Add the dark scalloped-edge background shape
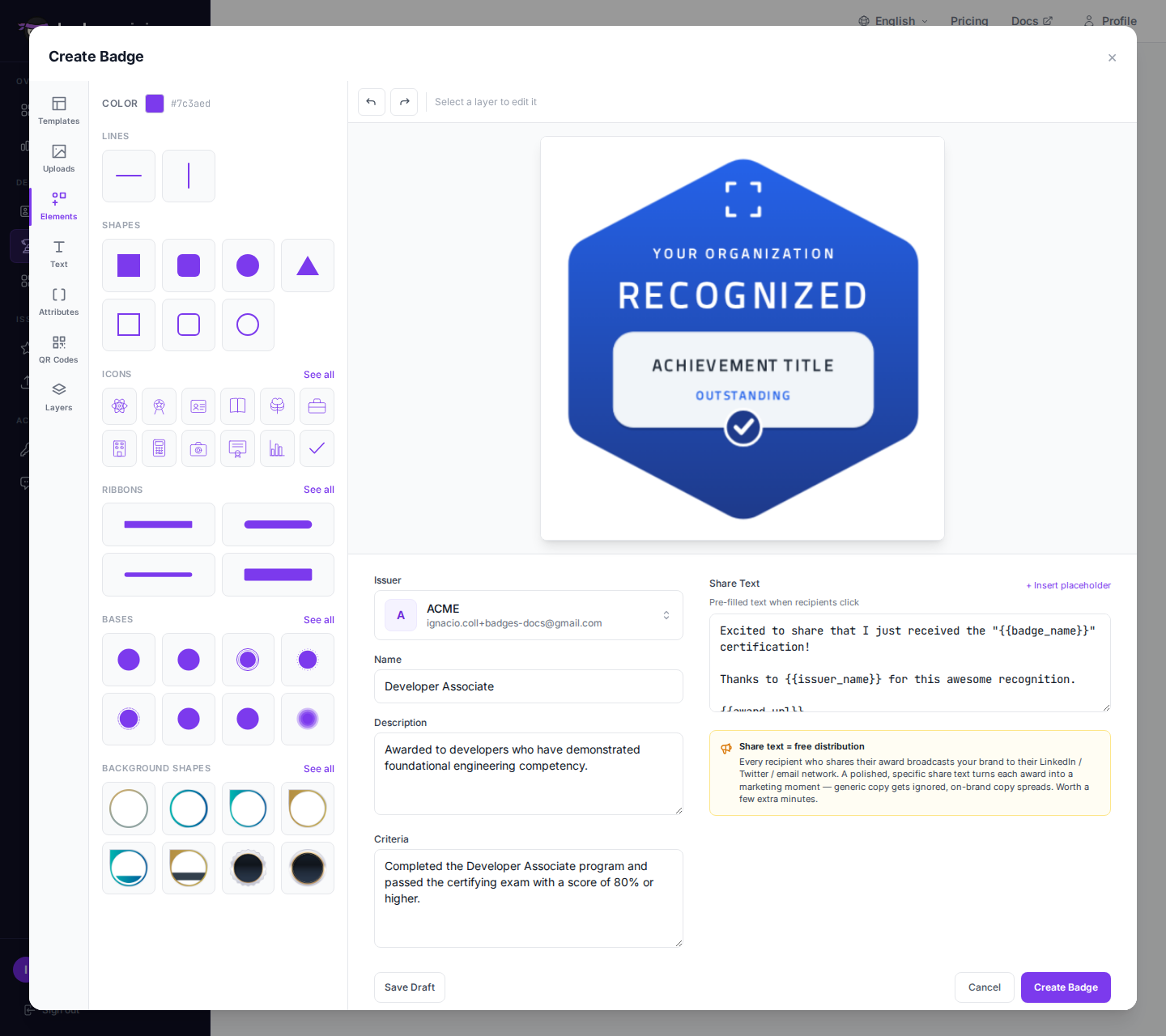Screen dimensions: 1166x1036 pyautogui.click(x=248, y=868)
